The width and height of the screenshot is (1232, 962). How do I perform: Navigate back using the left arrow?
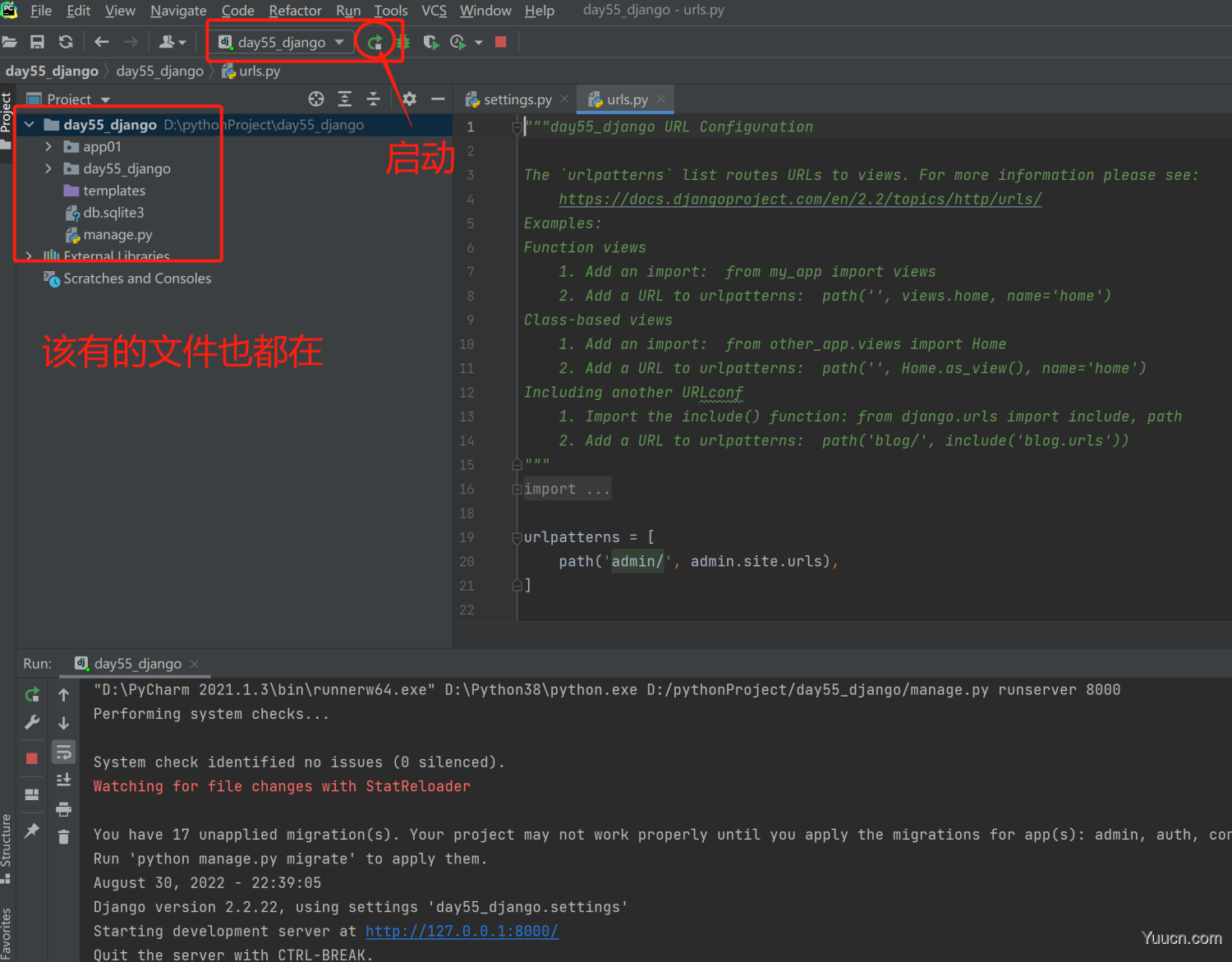pos(102,42)
